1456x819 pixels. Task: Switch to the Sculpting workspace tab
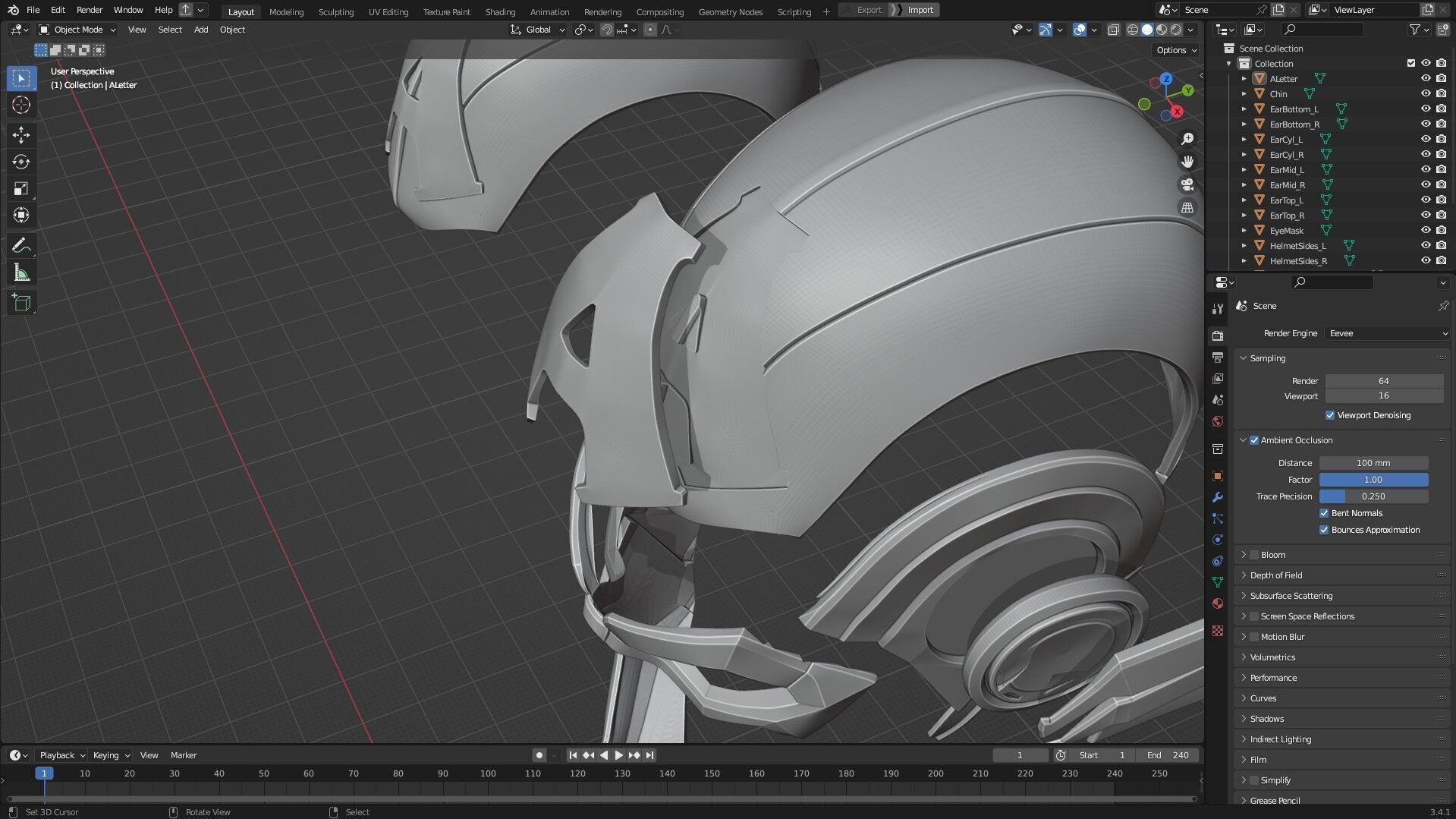click(x=335, y=11)
